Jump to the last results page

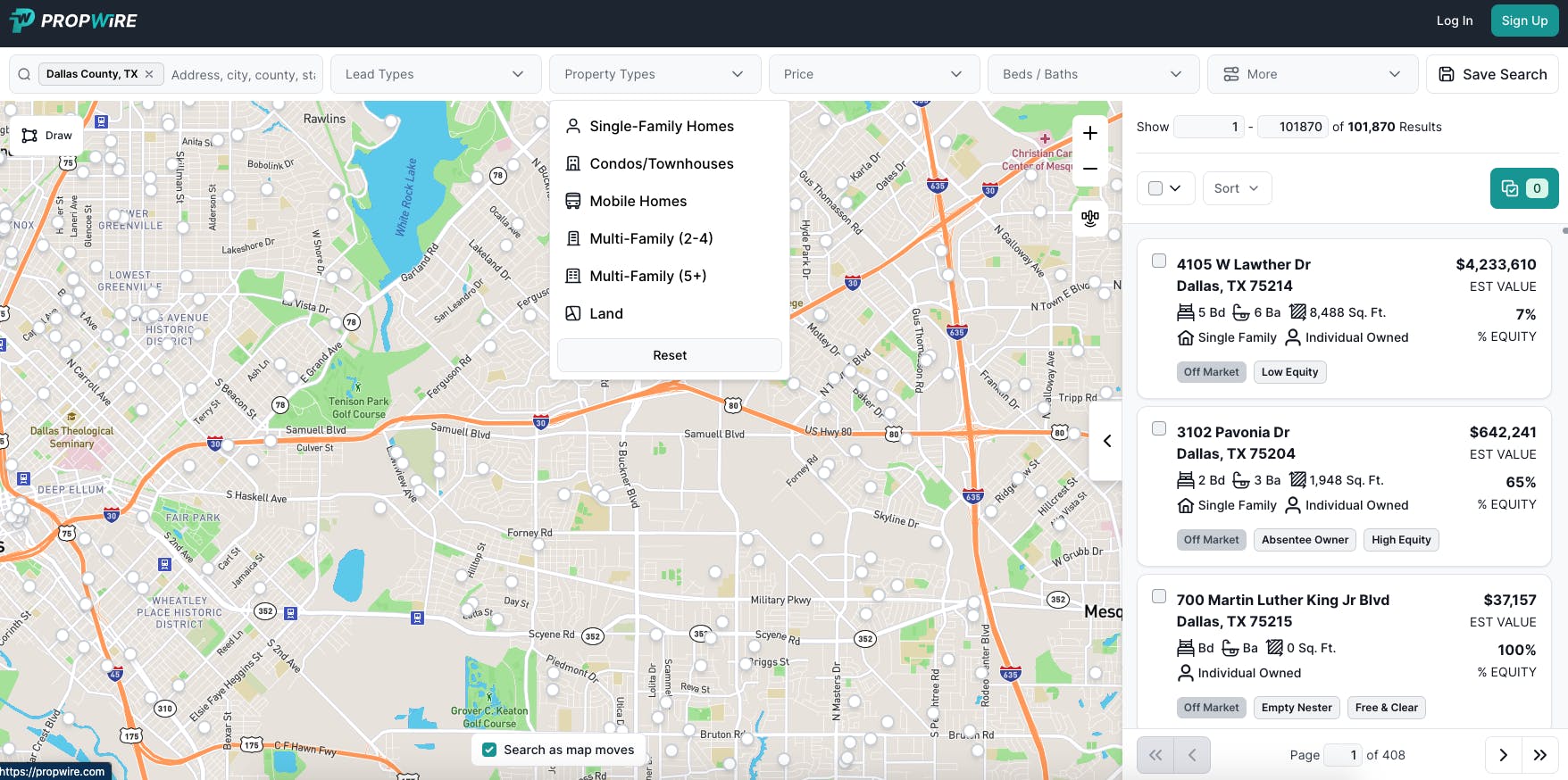[1539, 755]
